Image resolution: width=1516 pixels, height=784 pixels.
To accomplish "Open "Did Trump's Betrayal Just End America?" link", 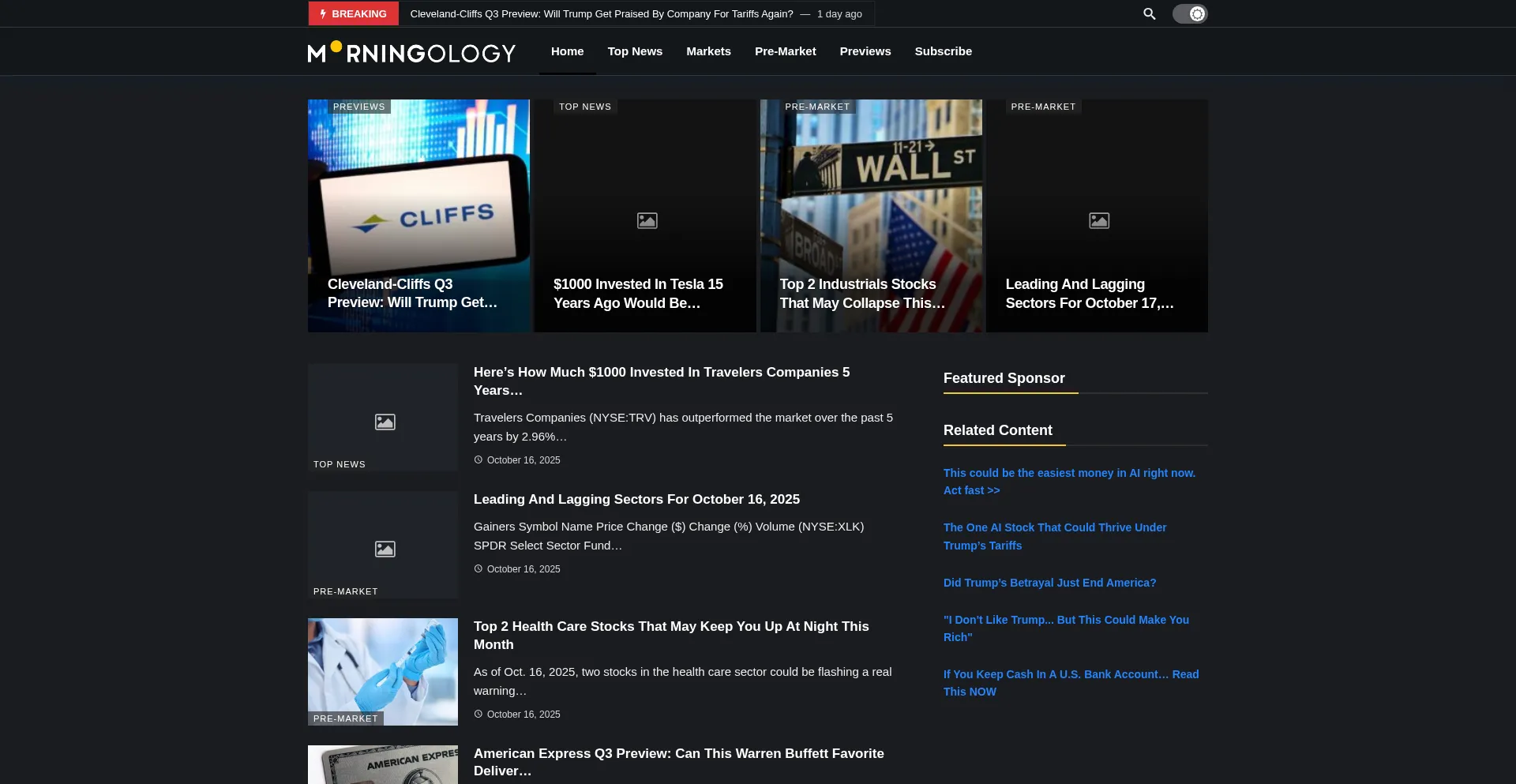I will [1049, 583].
